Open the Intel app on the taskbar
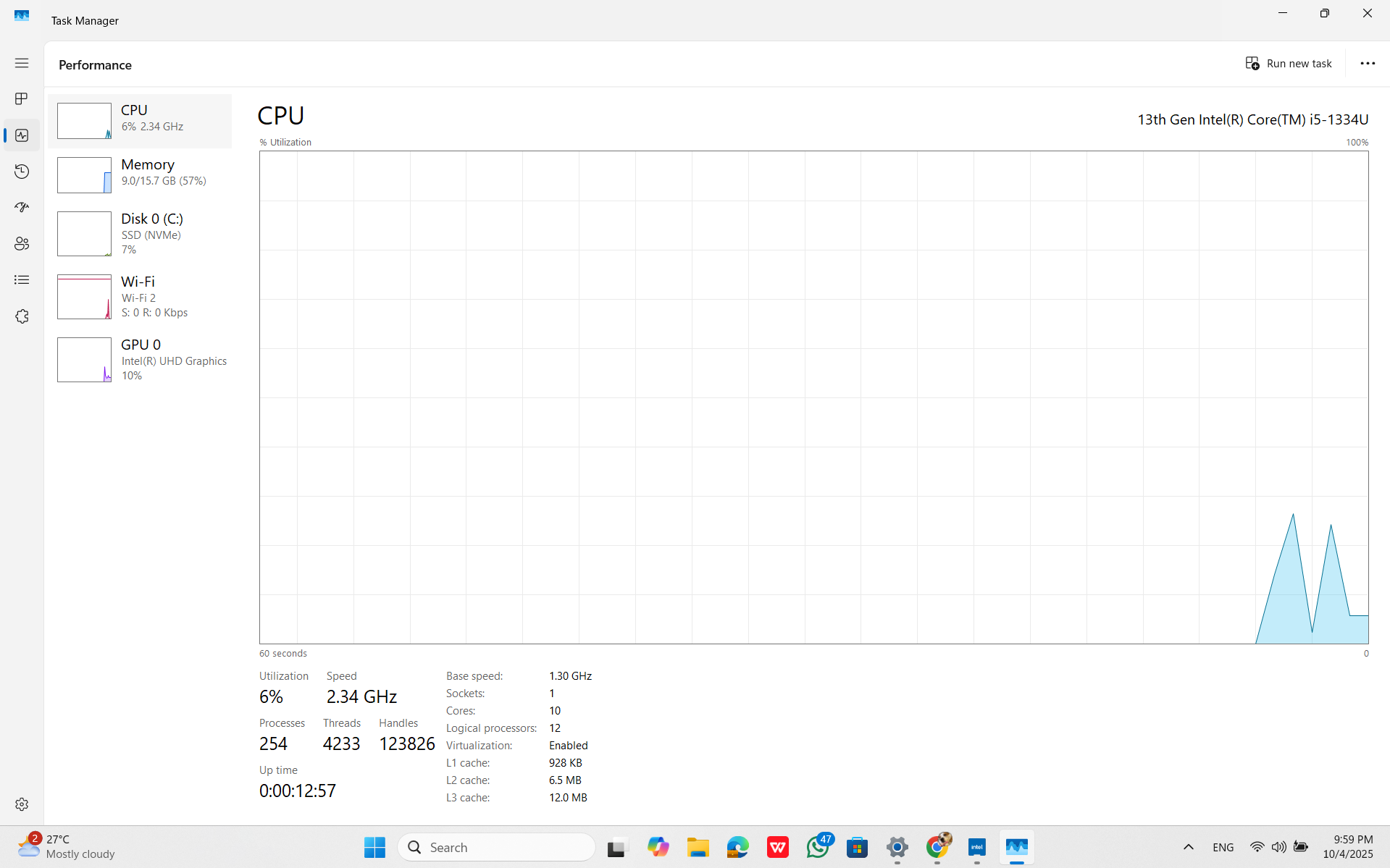 pyautogui.click(x=977, y=847)
